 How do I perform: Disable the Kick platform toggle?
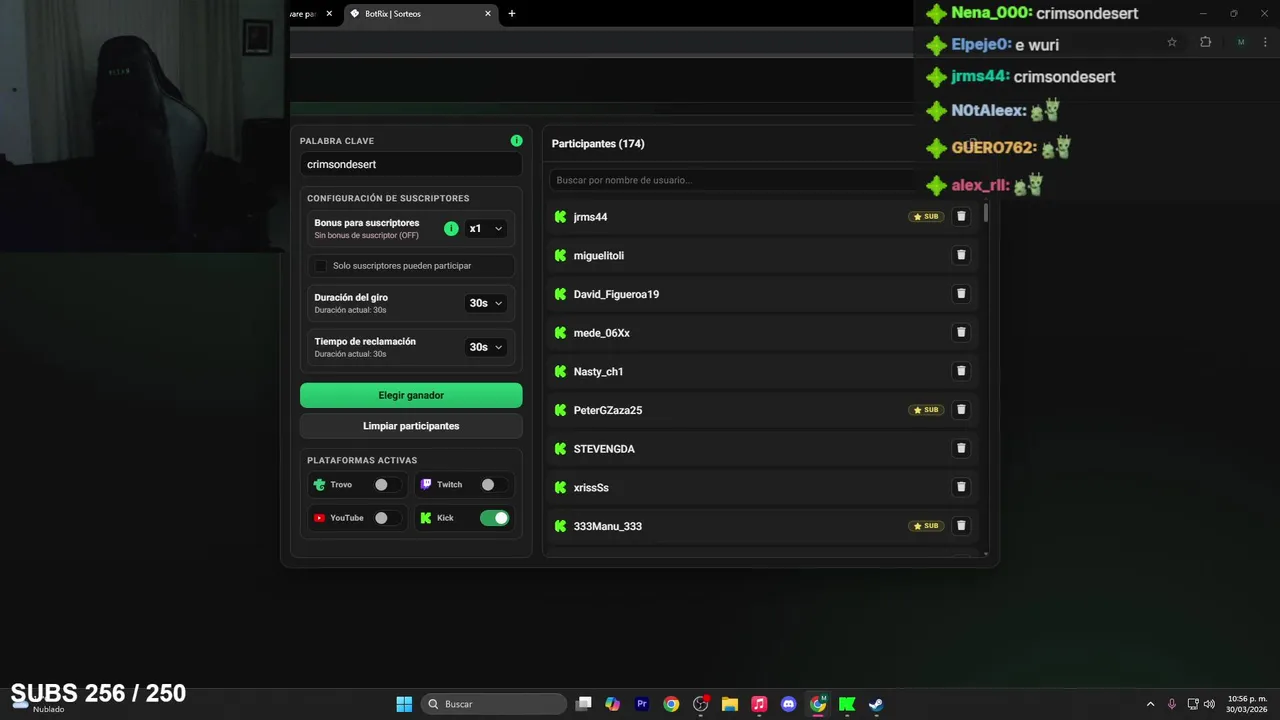click(x=494, y=518)
